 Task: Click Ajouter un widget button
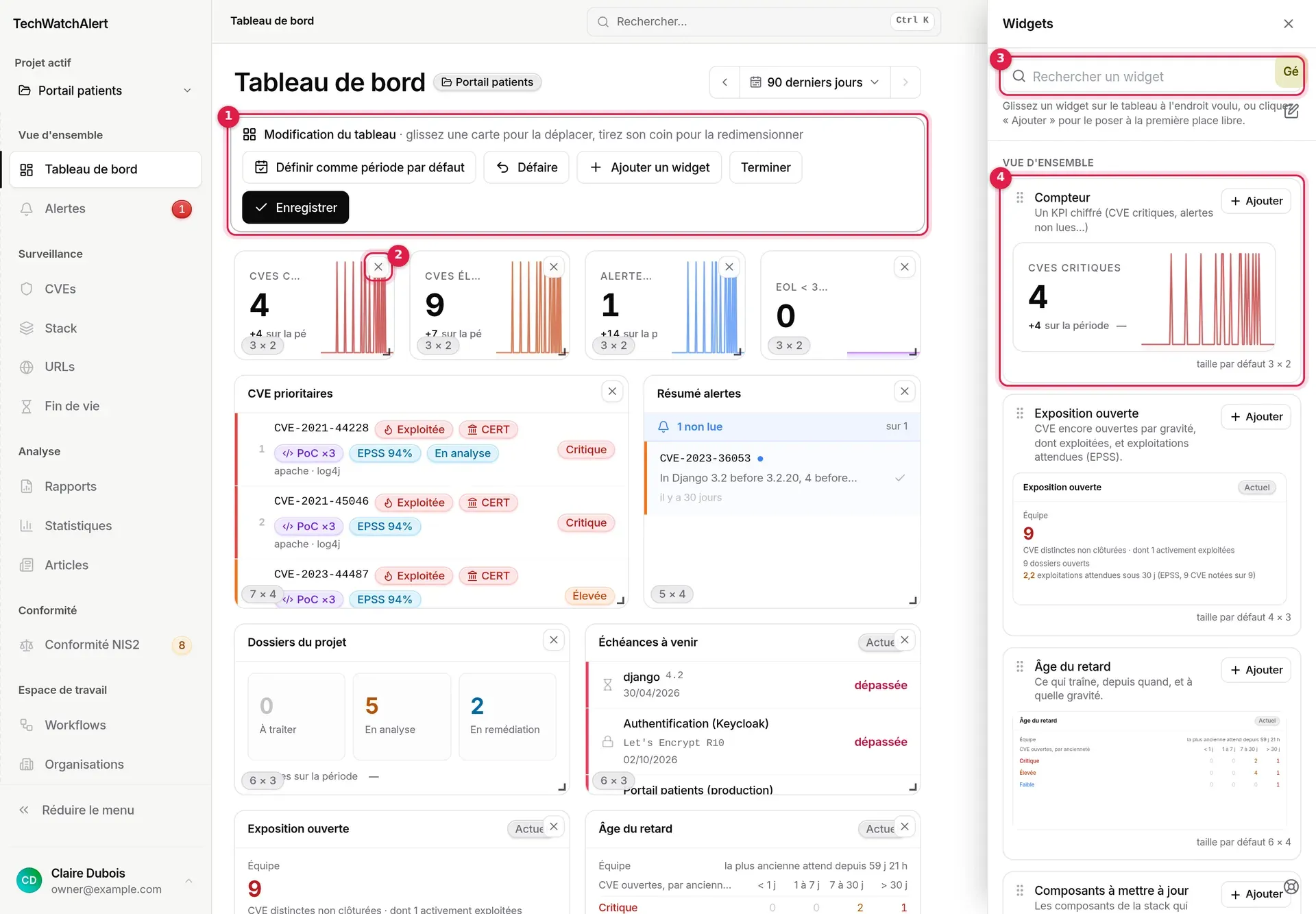click(649, 167)
